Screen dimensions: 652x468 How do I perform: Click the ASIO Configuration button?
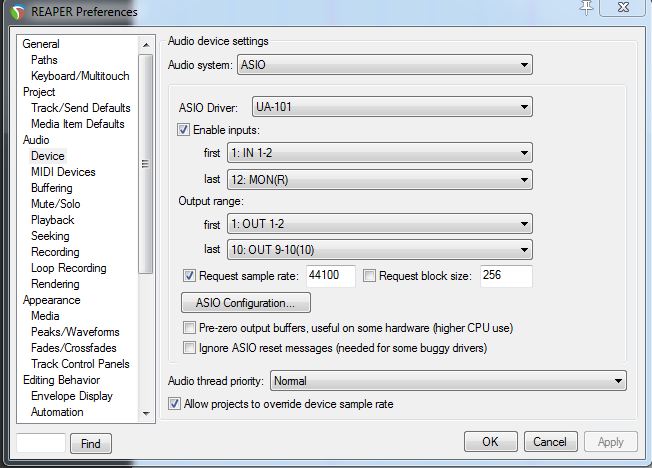coord(246,302)
